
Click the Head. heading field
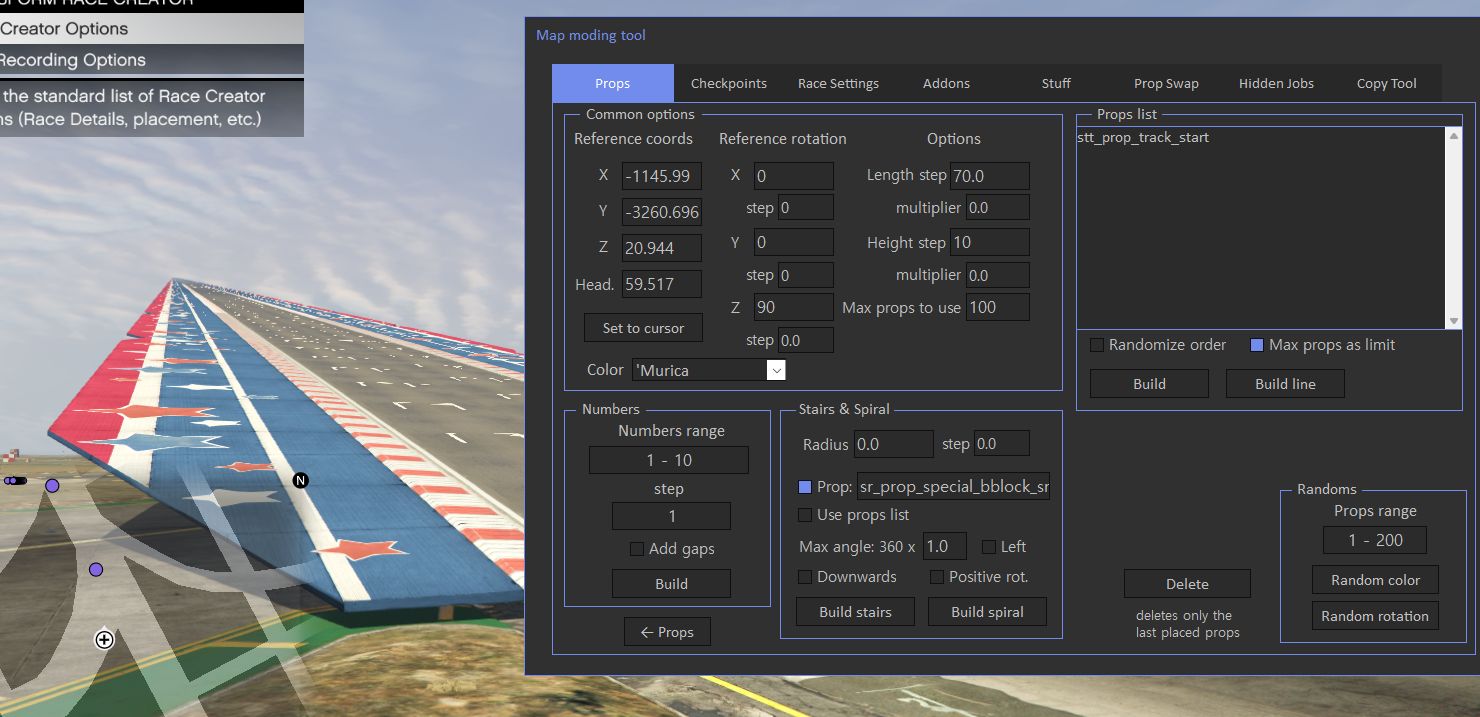[662, 284]
